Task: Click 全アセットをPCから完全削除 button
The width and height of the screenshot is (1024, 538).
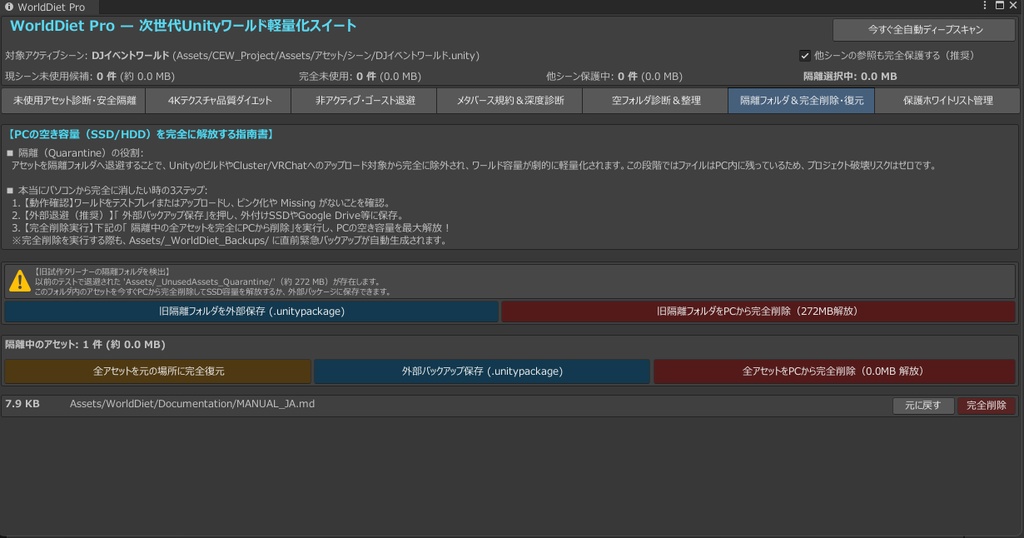Action: point(834,371)
